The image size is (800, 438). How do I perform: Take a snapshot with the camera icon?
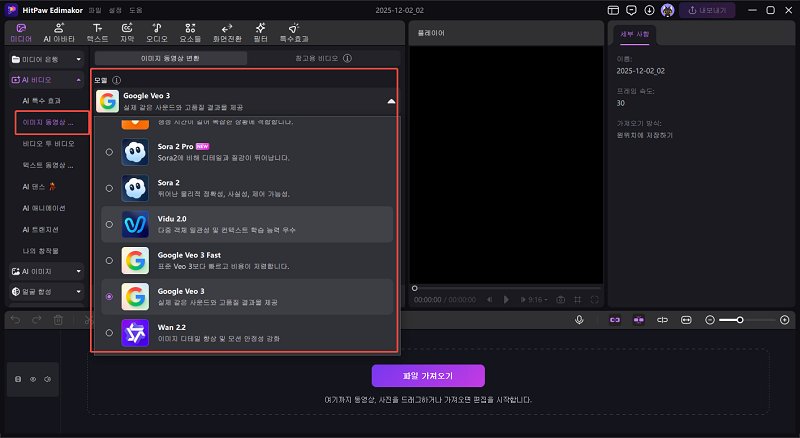point(560,300)
